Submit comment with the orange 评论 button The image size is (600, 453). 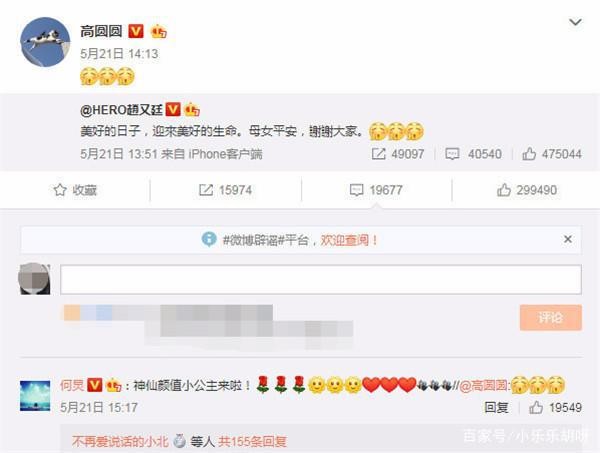click(x=551, y=318)
